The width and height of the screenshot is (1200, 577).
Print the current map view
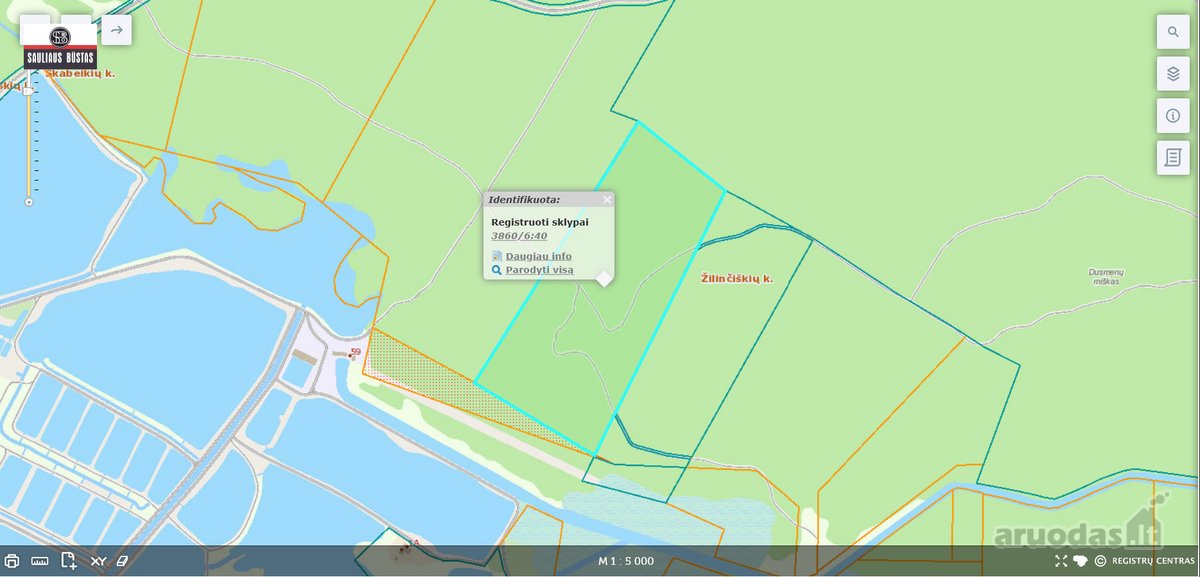(12, 561)
